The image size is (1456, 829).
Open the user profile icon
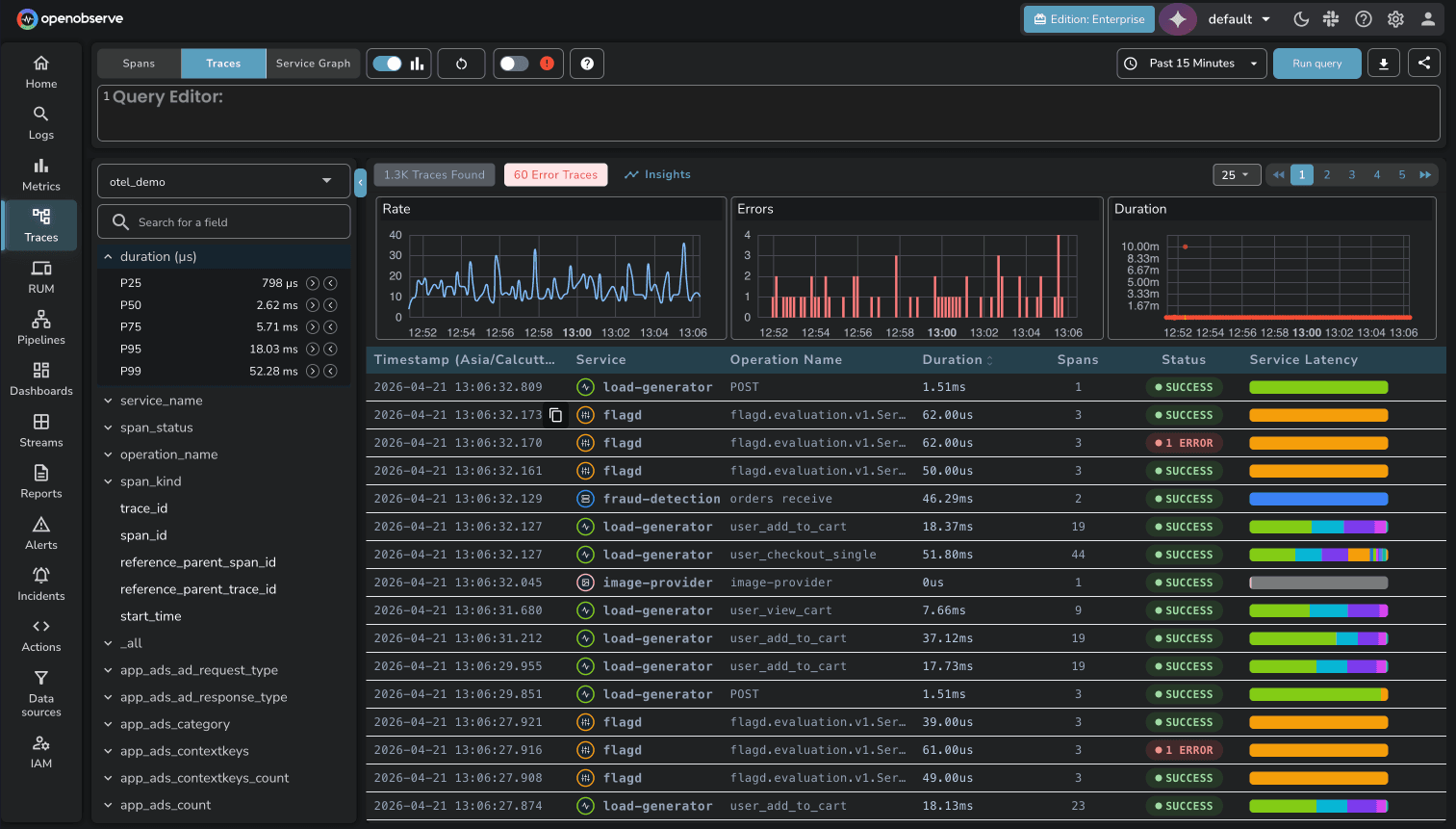(1428, 19)
